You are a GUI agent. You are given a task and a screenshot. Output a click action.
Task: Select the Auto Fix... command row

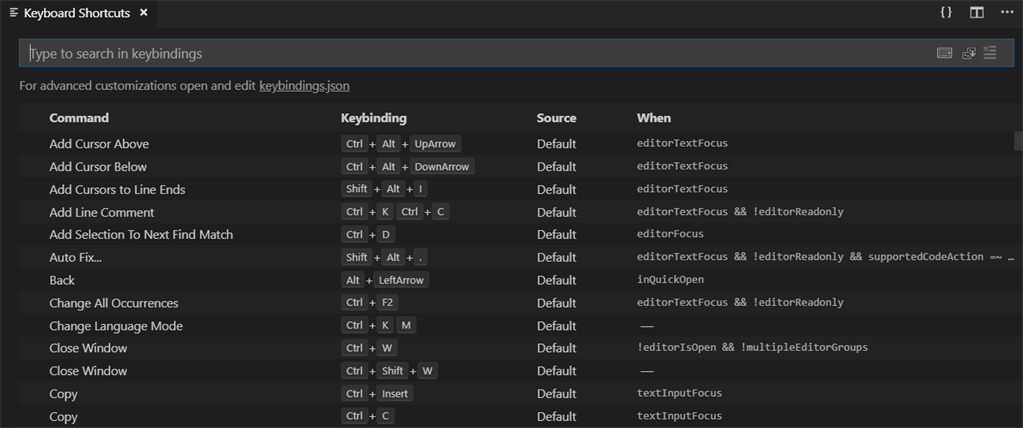pos(76,258)
